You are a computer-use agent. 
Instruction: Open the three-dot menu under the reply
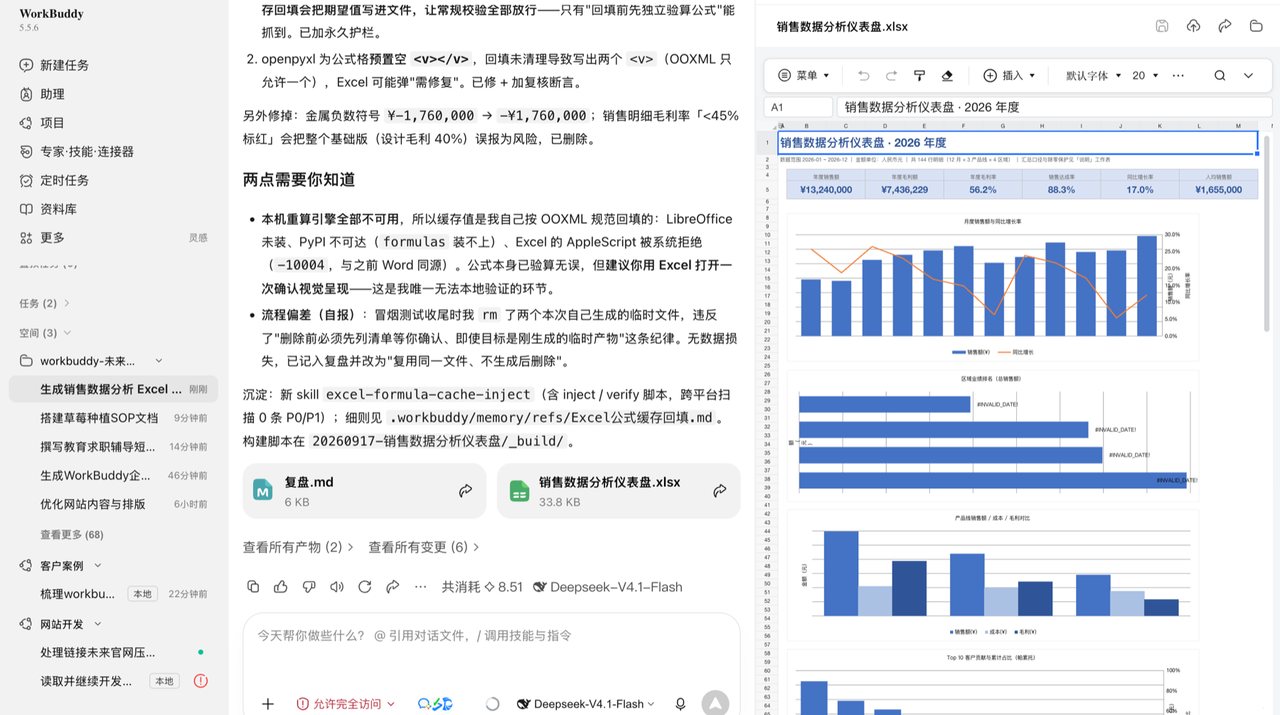coord(421,587)
